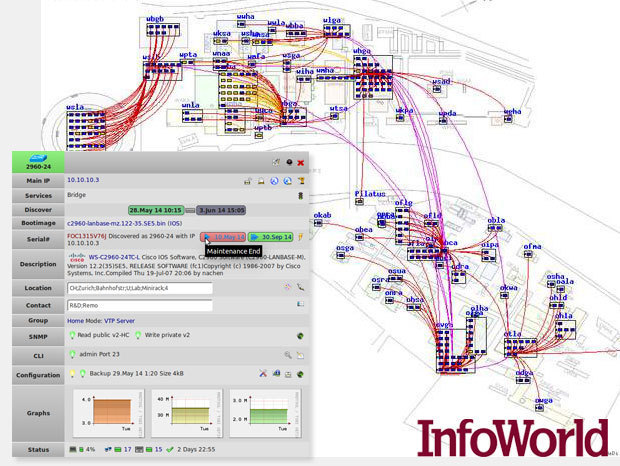Click the bulb beside Write private v2

click(x=137, y=336)
